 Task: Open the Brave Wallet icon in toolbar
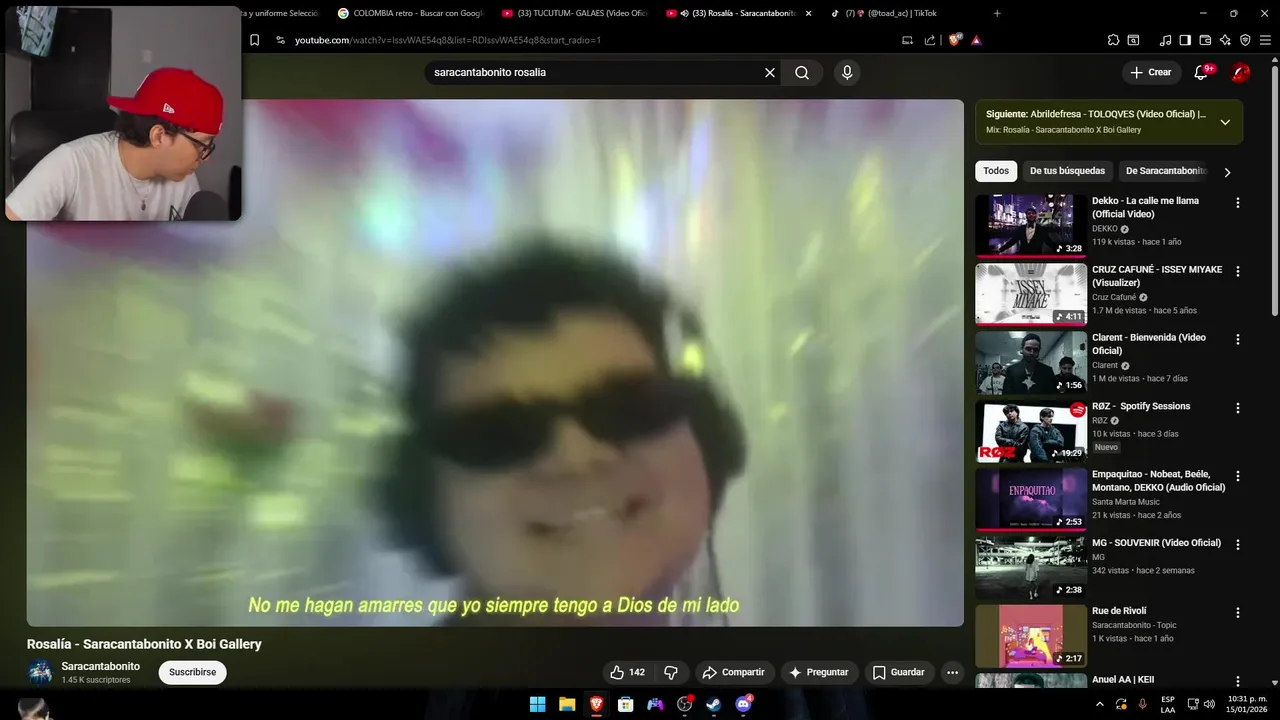(x=1205, y=40)
